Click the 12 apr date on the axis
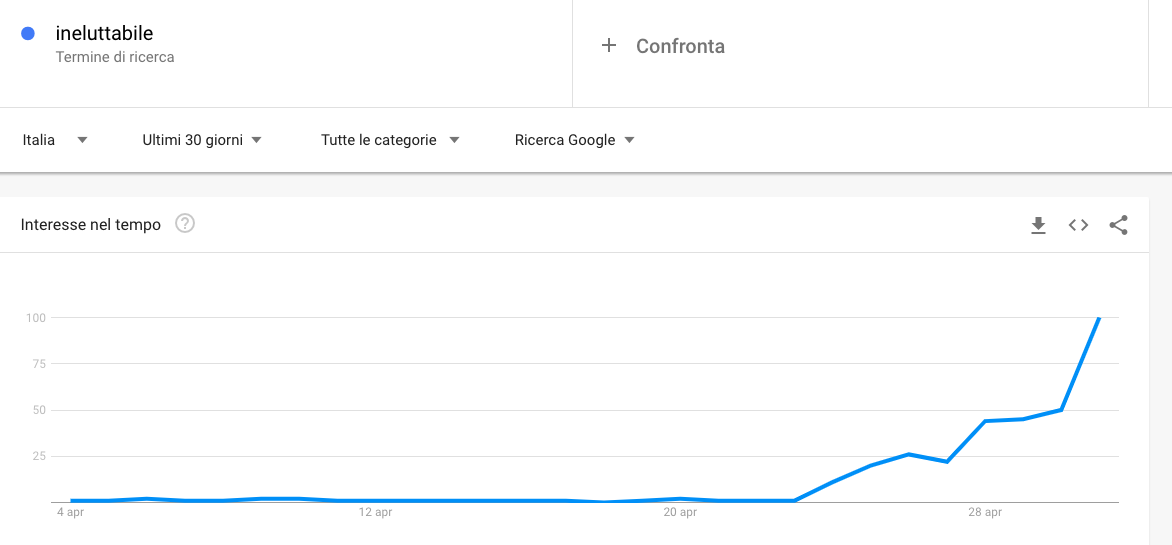 pos(375,513)
